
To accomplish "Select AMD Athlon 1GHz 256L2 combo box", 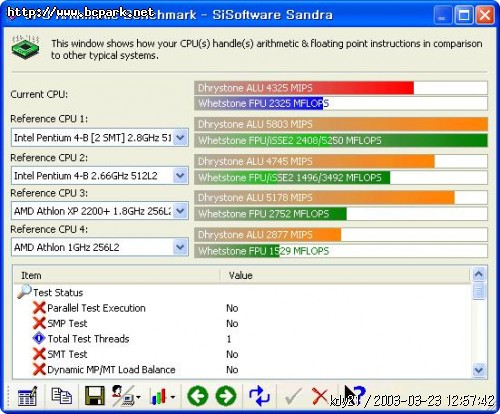I will (100, 247).
